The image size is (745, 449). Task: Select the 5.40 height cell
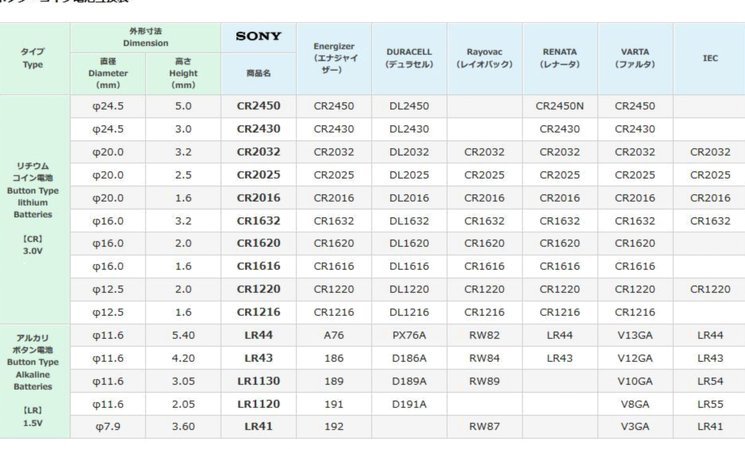183,335
